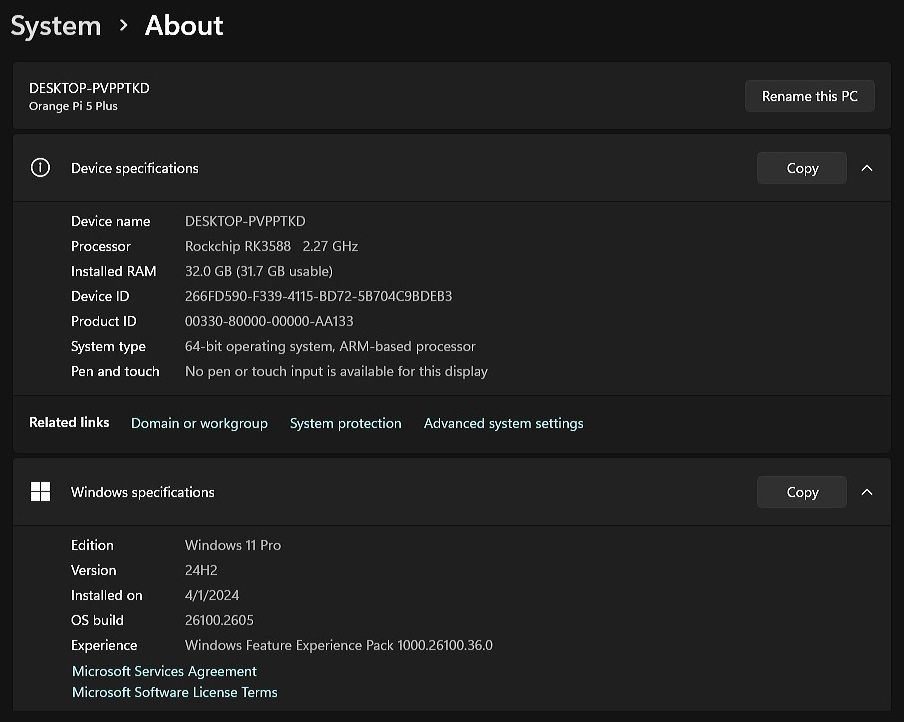Collapse the Device specifications section

866,168
